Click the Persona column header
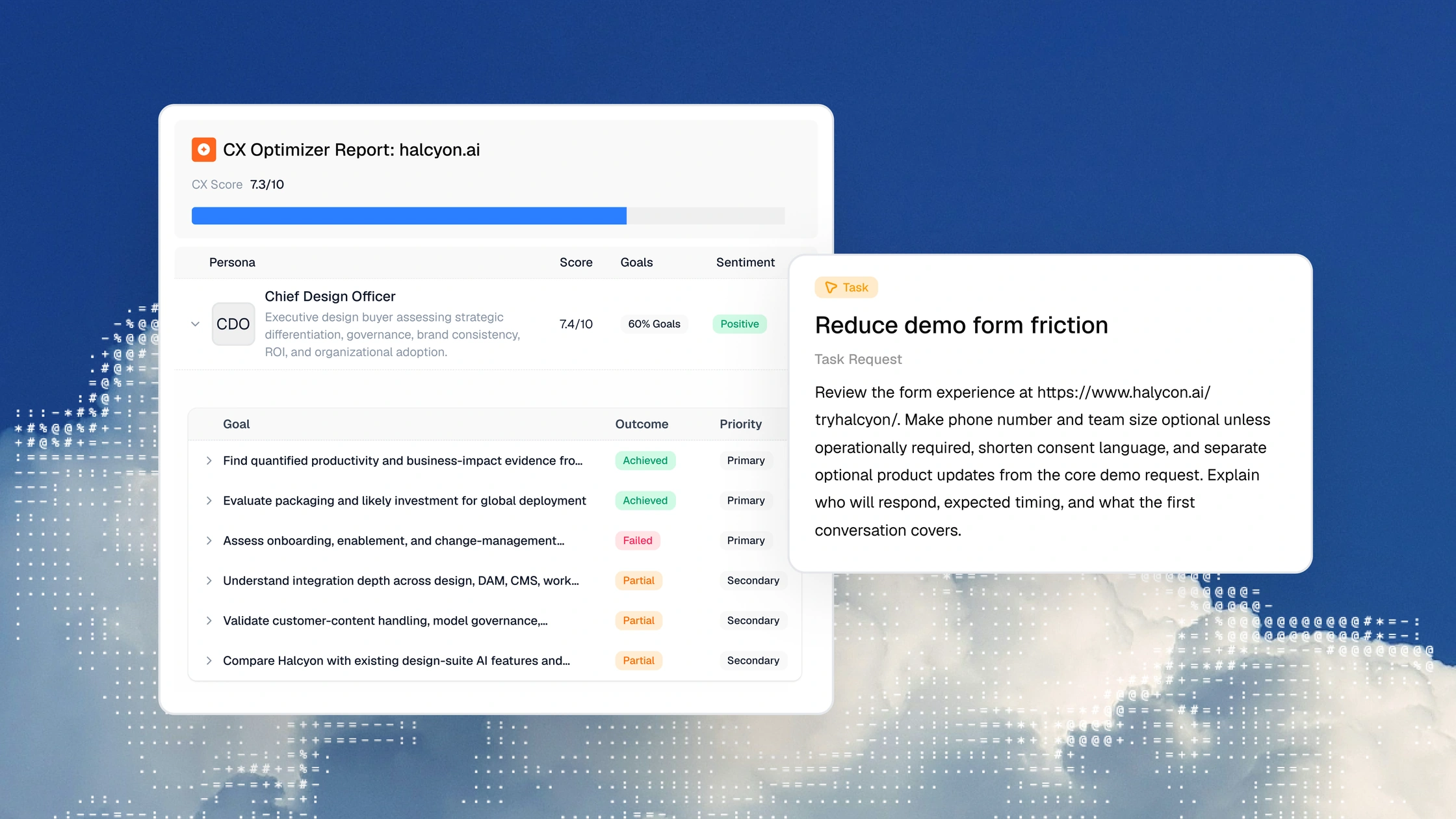 click(x=232, y=262)
